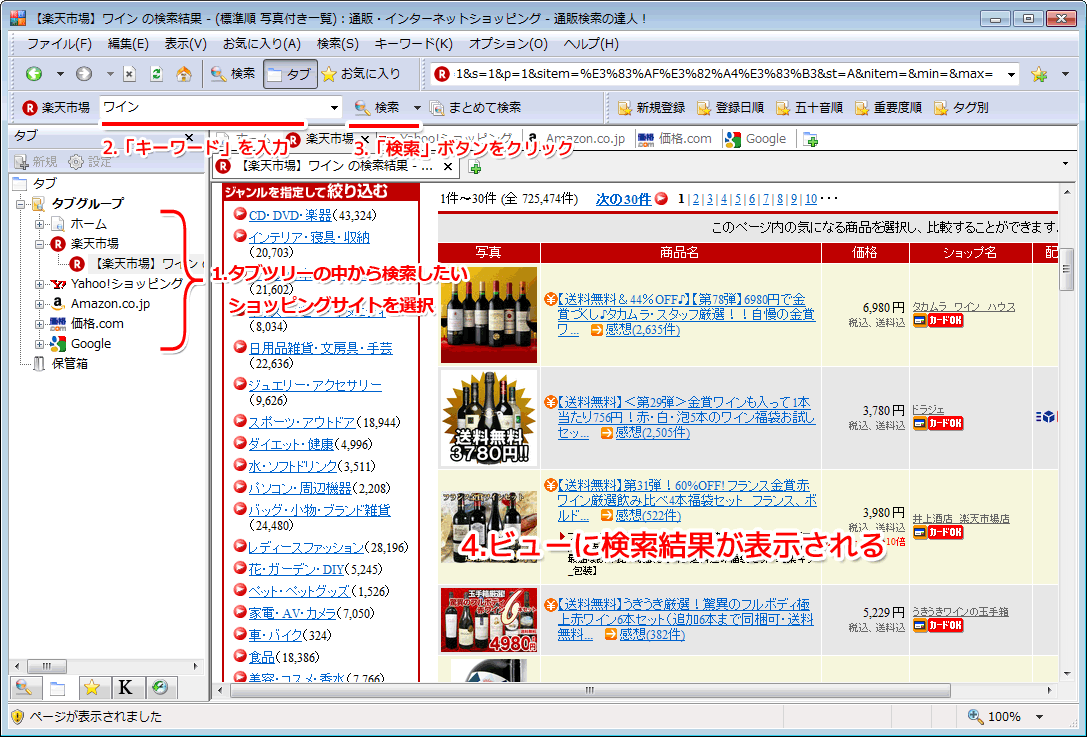The width and height of the screenshot is (1087, 737).
Task: Switch to the Google tab
Action: pyautogui.click(x=757, y=139)
